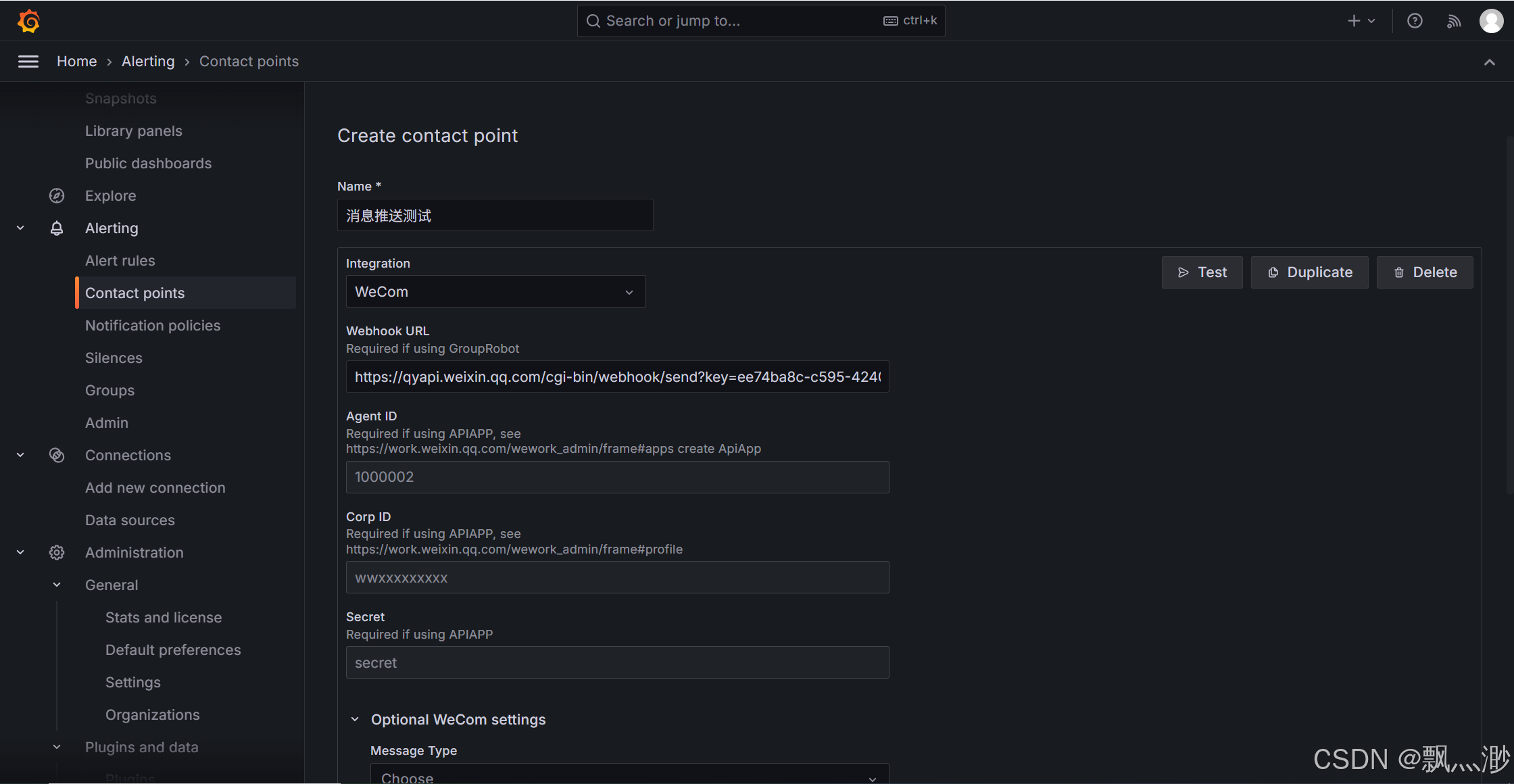The height and width of the screenshot is (784, 1514).
Task: Click the Create contact point heading
Action: pos(428,136)
